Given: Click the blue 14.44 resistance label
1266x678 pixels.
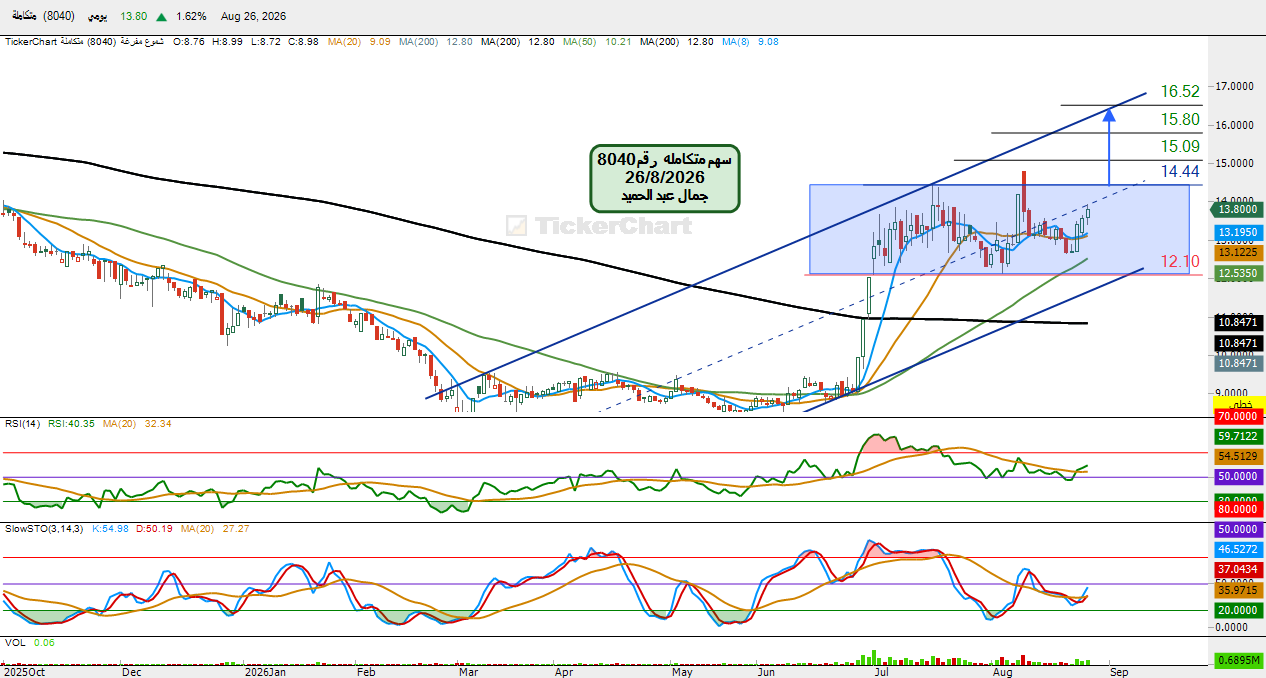Looking at the screenshot, I should [x=1180, y=172].
